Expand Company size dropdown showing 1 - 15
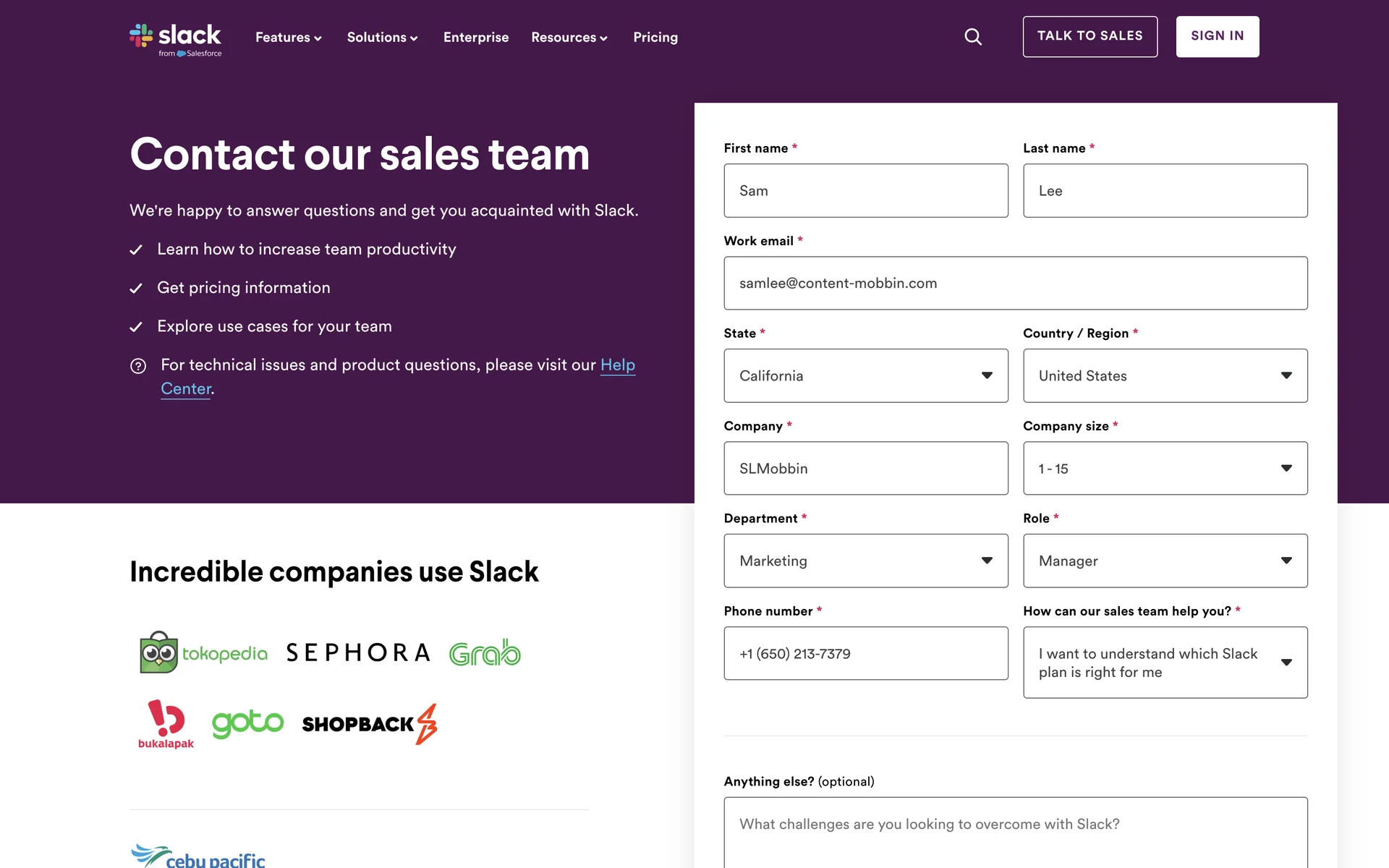The image size is (1389, 868). pyautogui.click(x=1165, y=468)
